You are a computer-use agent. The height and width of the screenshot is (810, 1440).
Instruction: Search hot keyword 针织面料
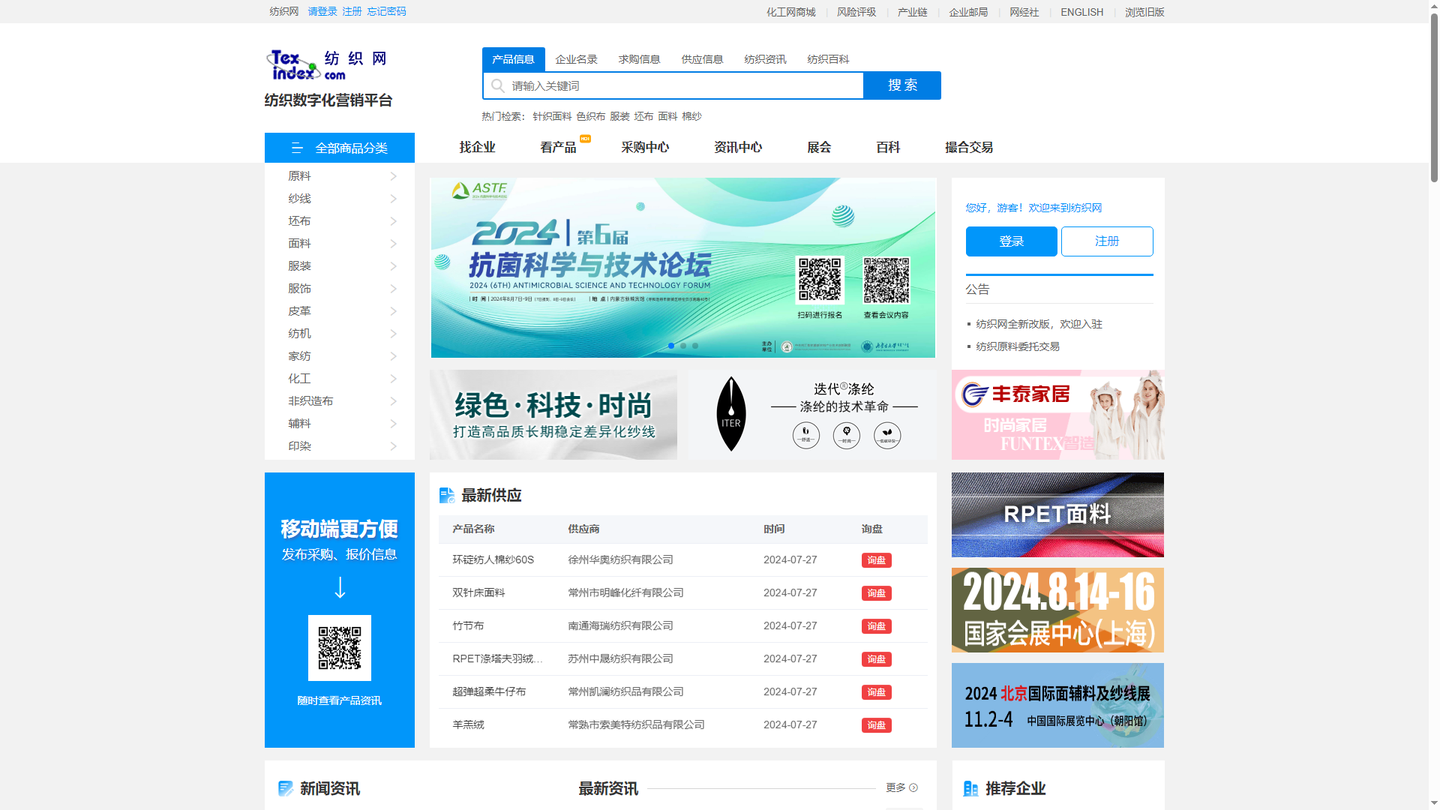click(x=552, y=116)
